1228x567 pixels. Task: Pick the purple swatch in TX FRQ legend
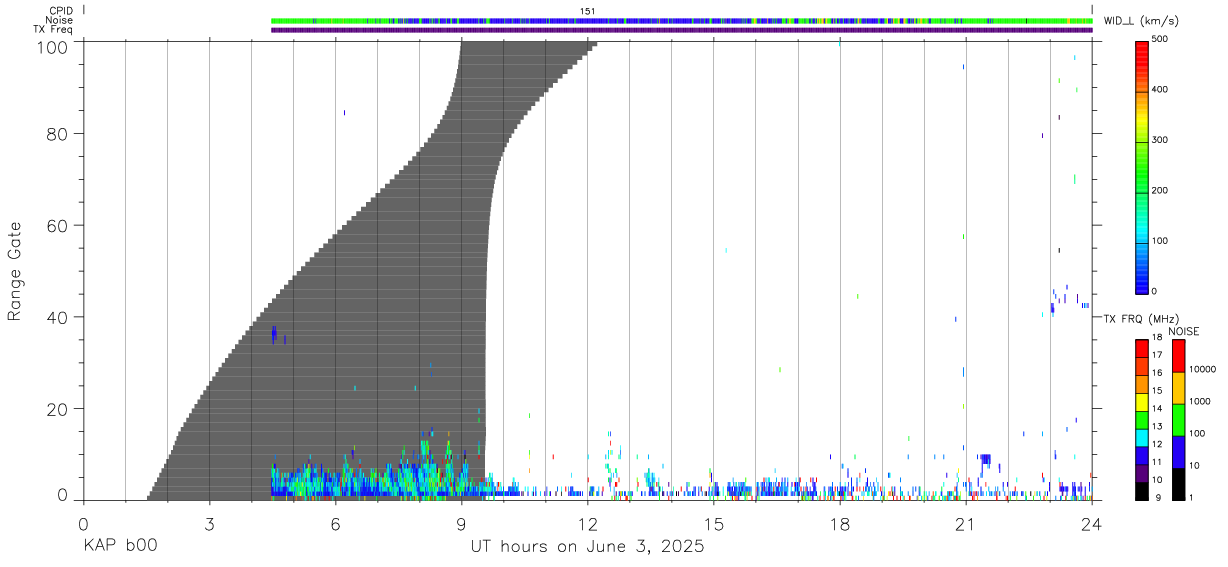[1141, 472]
